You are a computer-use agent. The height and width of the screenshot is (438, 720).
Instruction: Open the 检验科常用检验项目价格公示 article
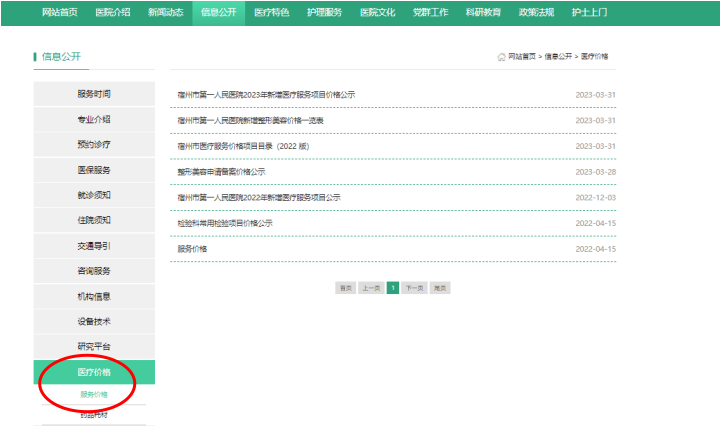click(225, 223)
